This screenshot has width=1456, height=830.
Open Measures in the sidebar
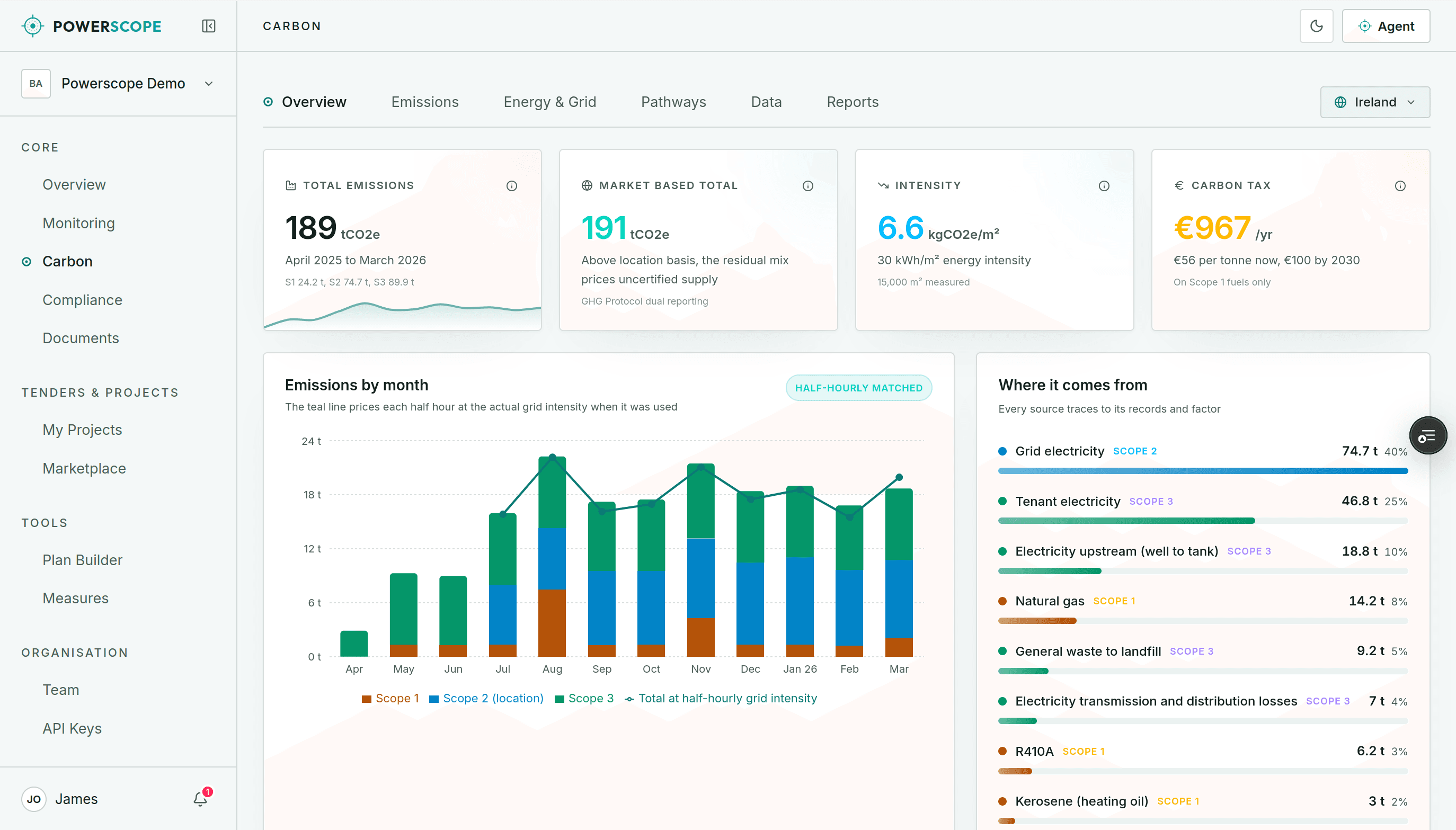[x=75, y=598]
